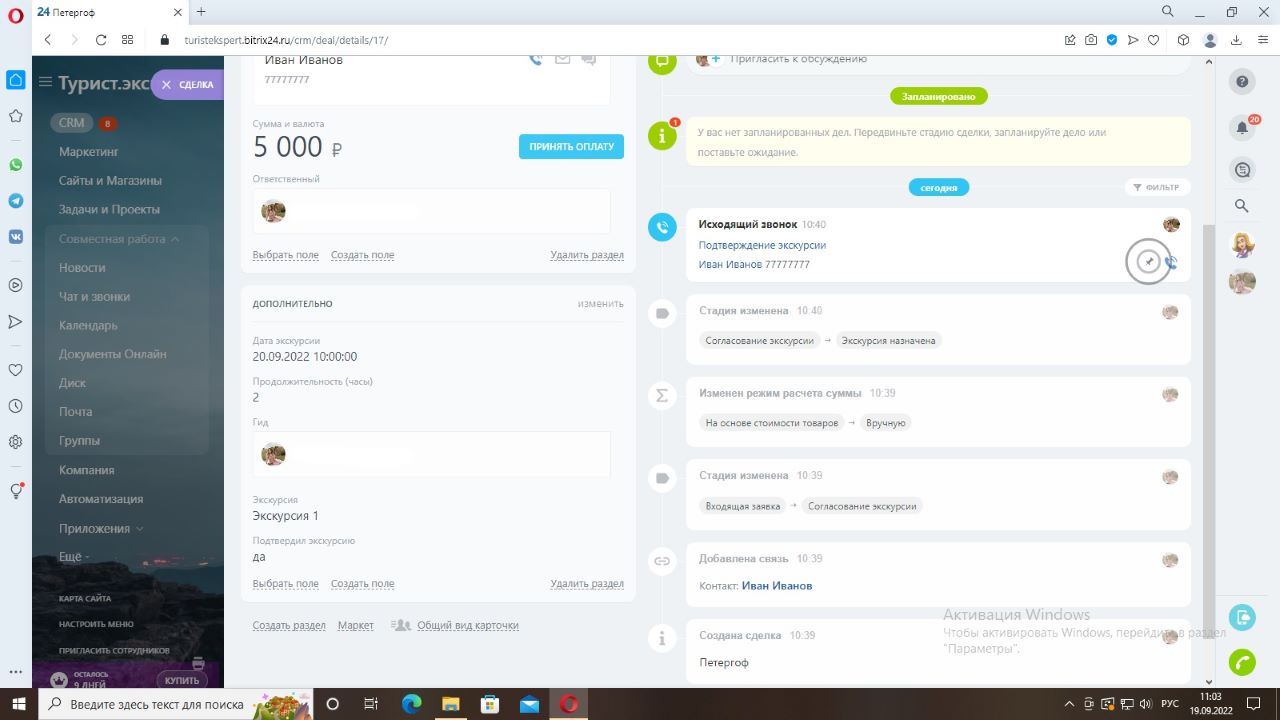The height and width of the screenshot is (720, 1280).
Task: Click blonde user avatar in right panel
Action: (x=1242, y=245)
